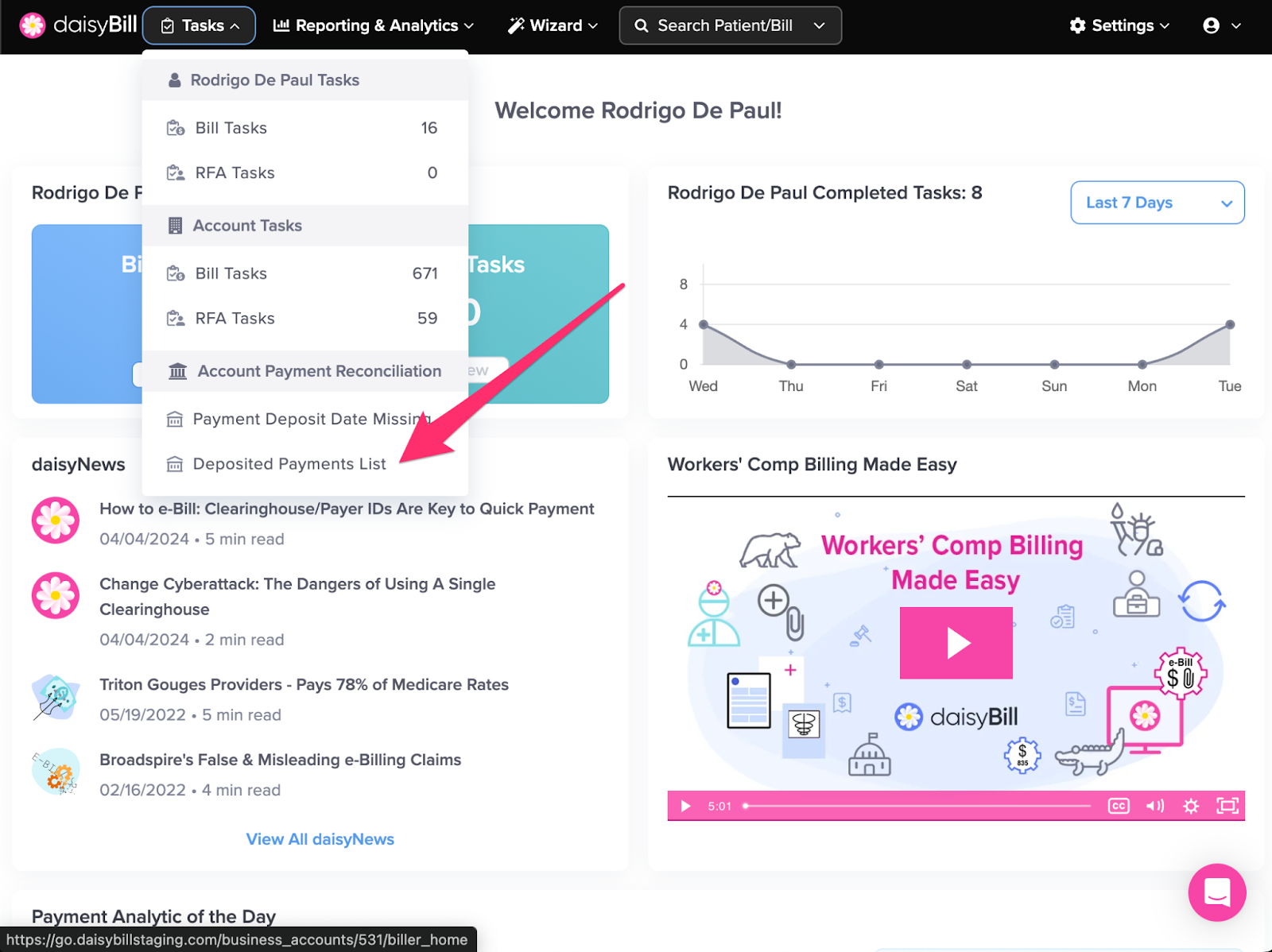Click the daisy icon beside Clearinghouse/Payer IDs article
1272x952 pixels.
point(56,521)
